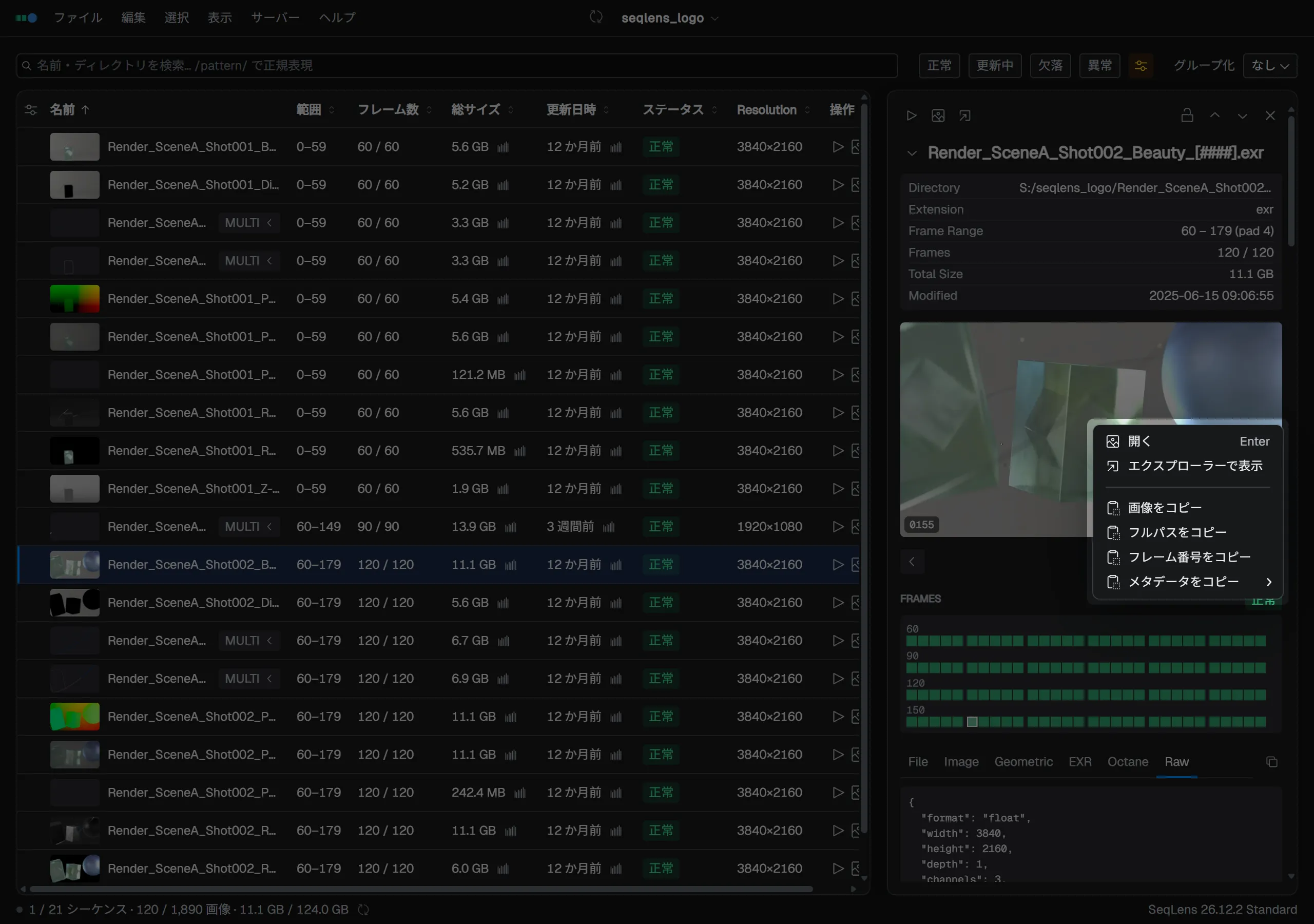Open the column settings icon beside 名前
This screenshot has height=924, width=1314.
[x=31, y=109]
